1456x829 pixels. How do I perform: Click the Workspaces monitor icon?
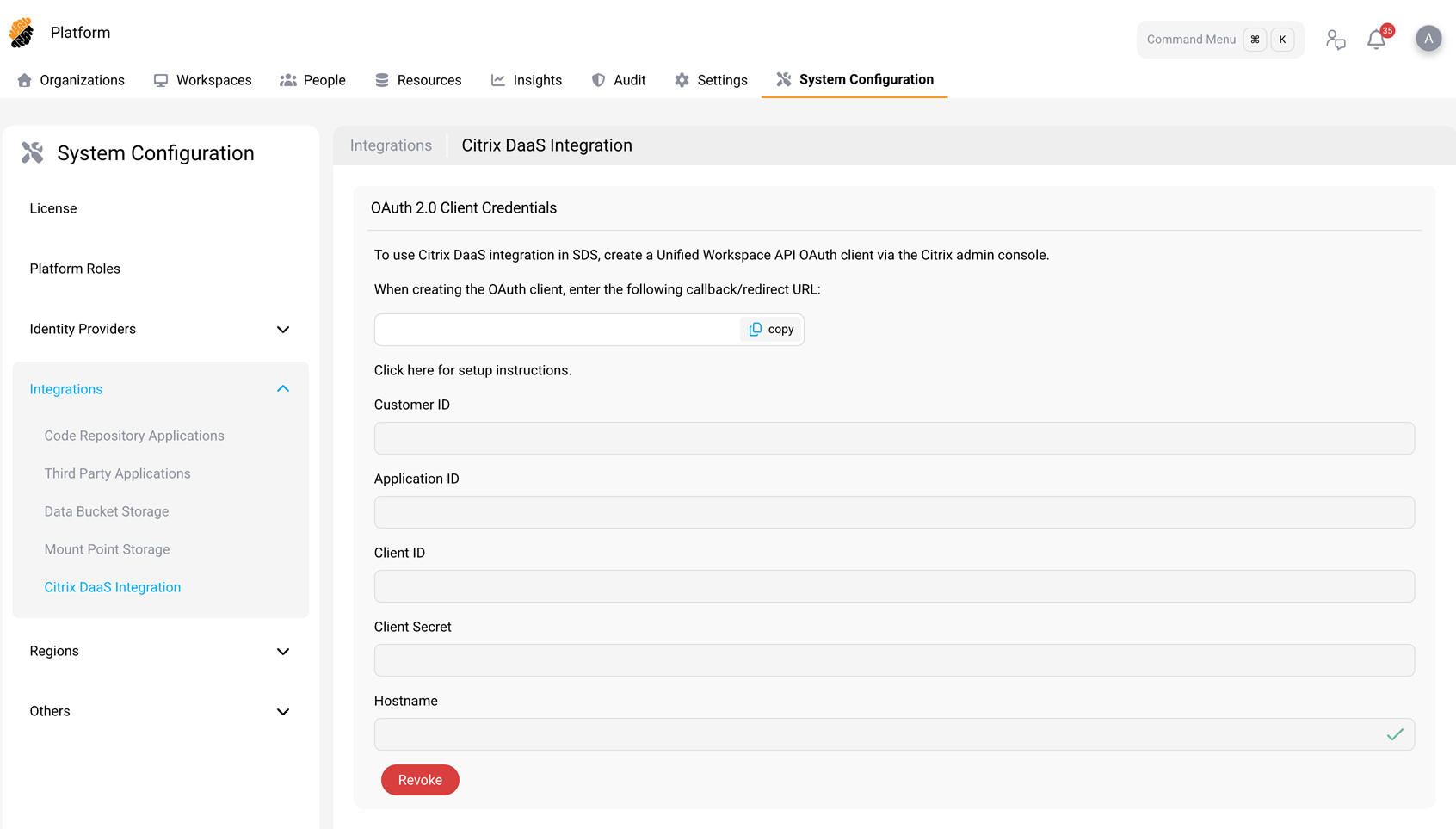tap(161, 80)
